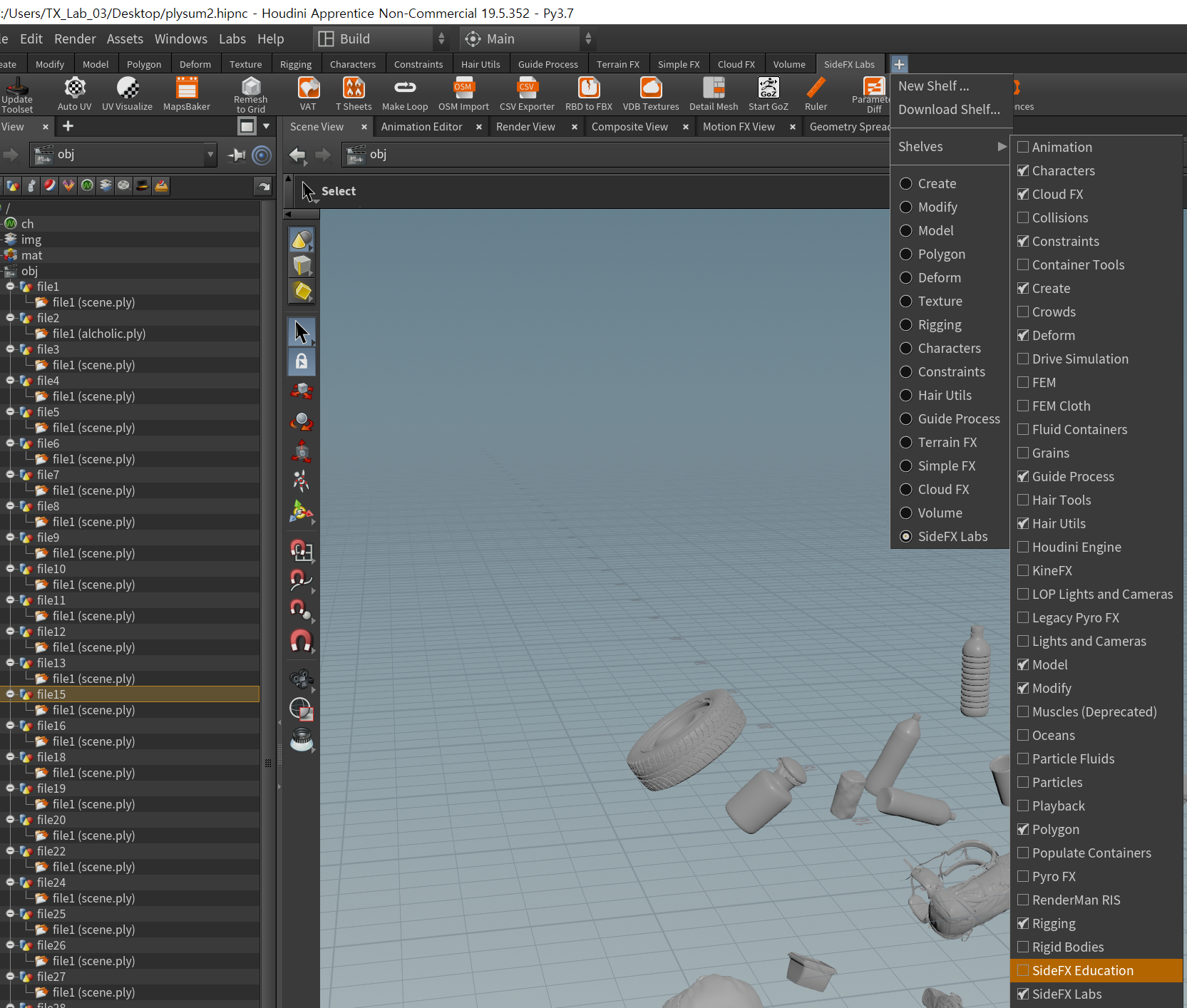Click the large magnet snapping icon

tap(302, 642)
